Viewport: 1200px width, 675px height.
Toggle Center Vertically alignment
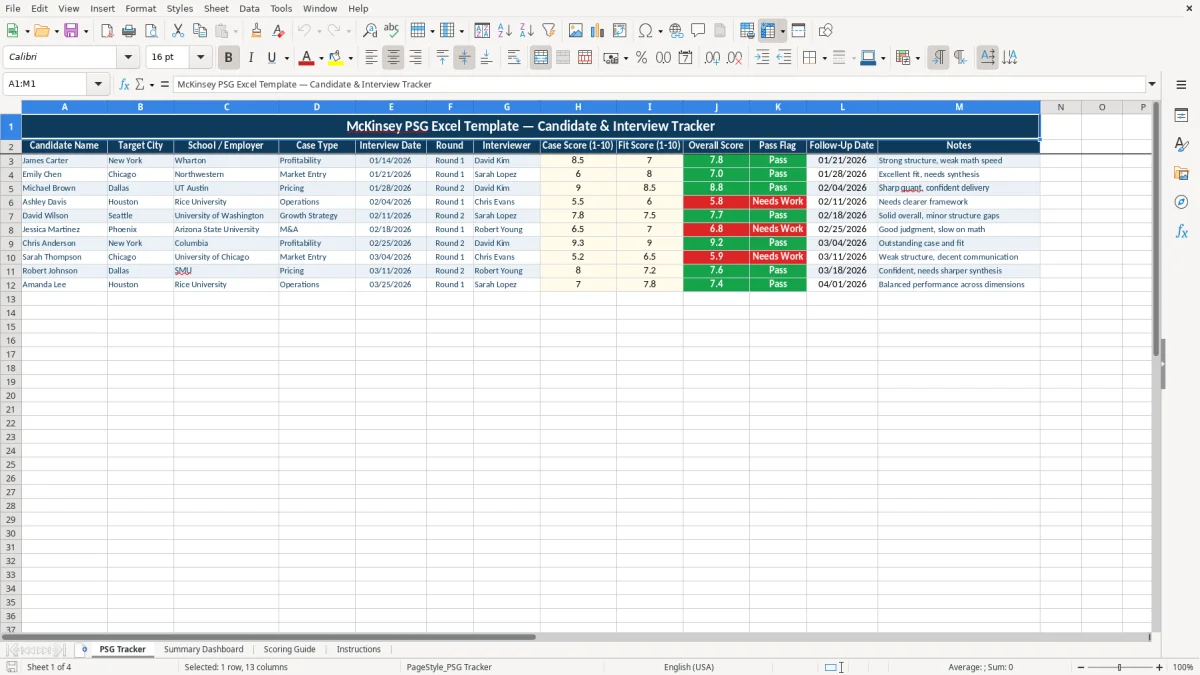464,58
